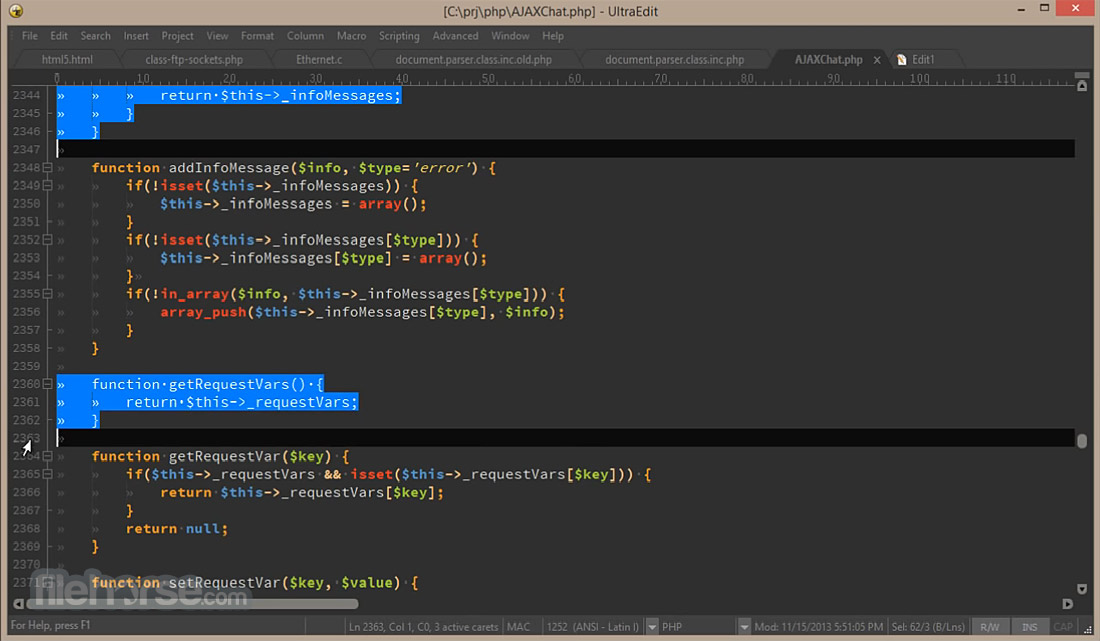Click the split-window handle above vertical scrollbar
Viewport: 1100px width, 641px height.
1082,75
